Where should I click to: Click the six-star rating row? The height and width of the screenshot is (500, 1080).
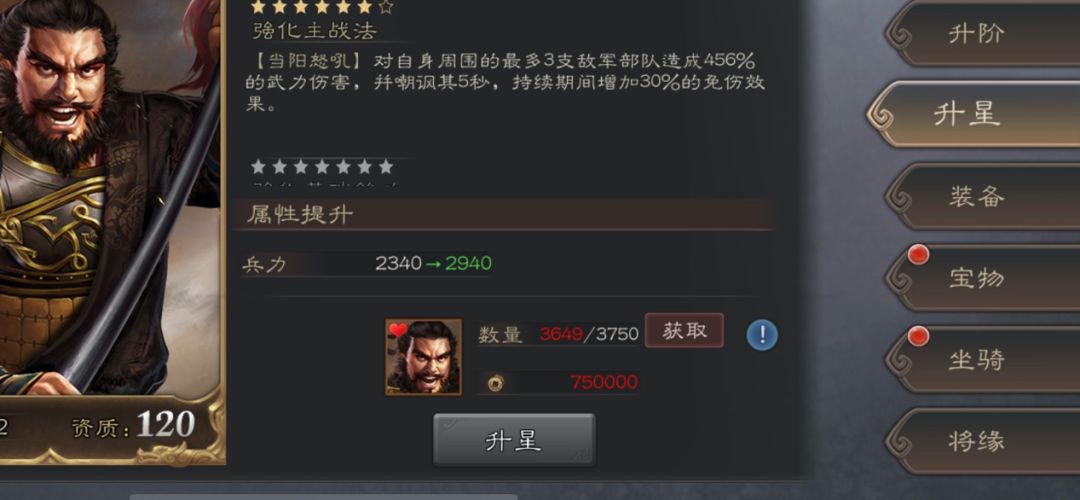(322, 8)
